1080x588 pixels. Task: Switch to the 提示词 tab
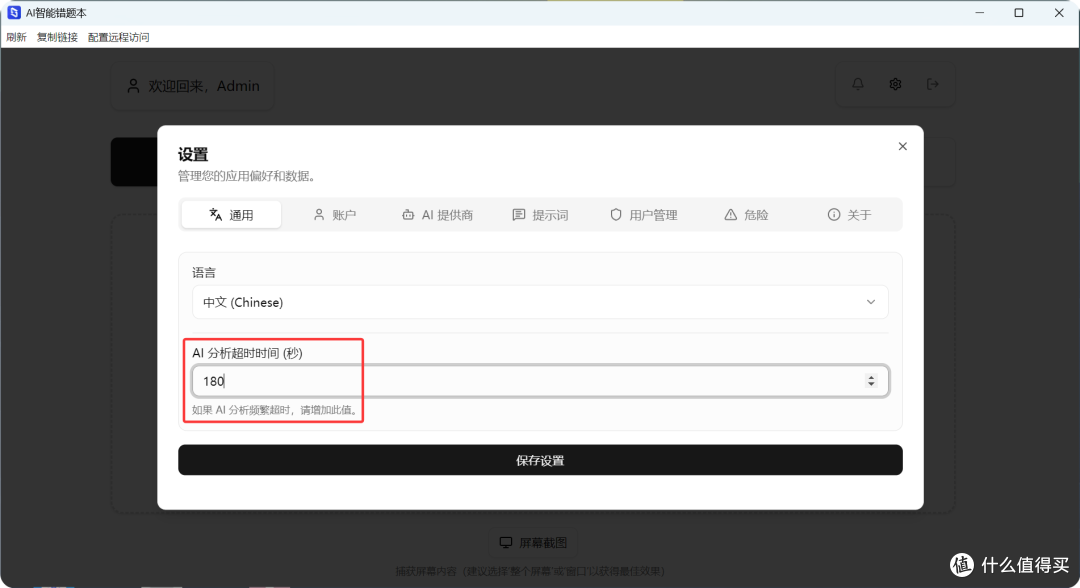point(541,215)
